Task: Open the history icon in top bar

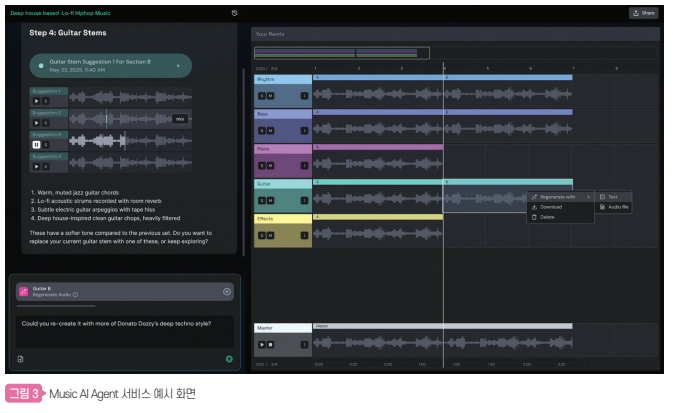Action: [x=234, y=13]
